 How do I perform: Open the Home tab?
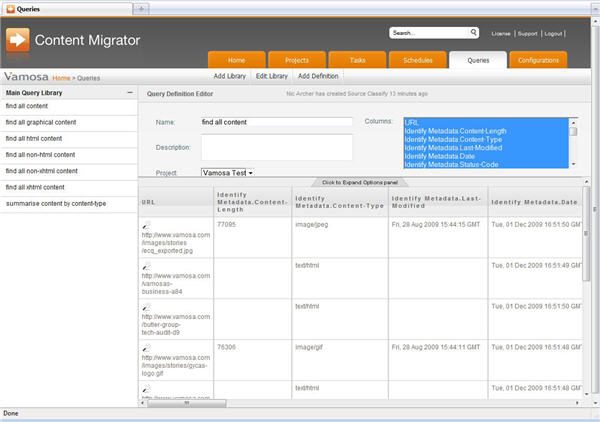coord(236,60)
